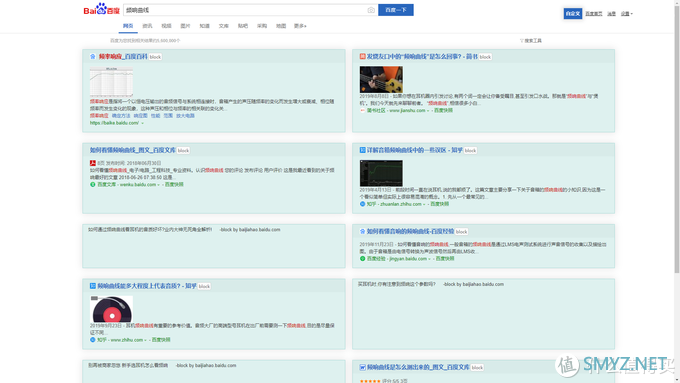Switch to the 图片 images tab
The width and height of the screenshot is (680, 383).
pos(185,26)
